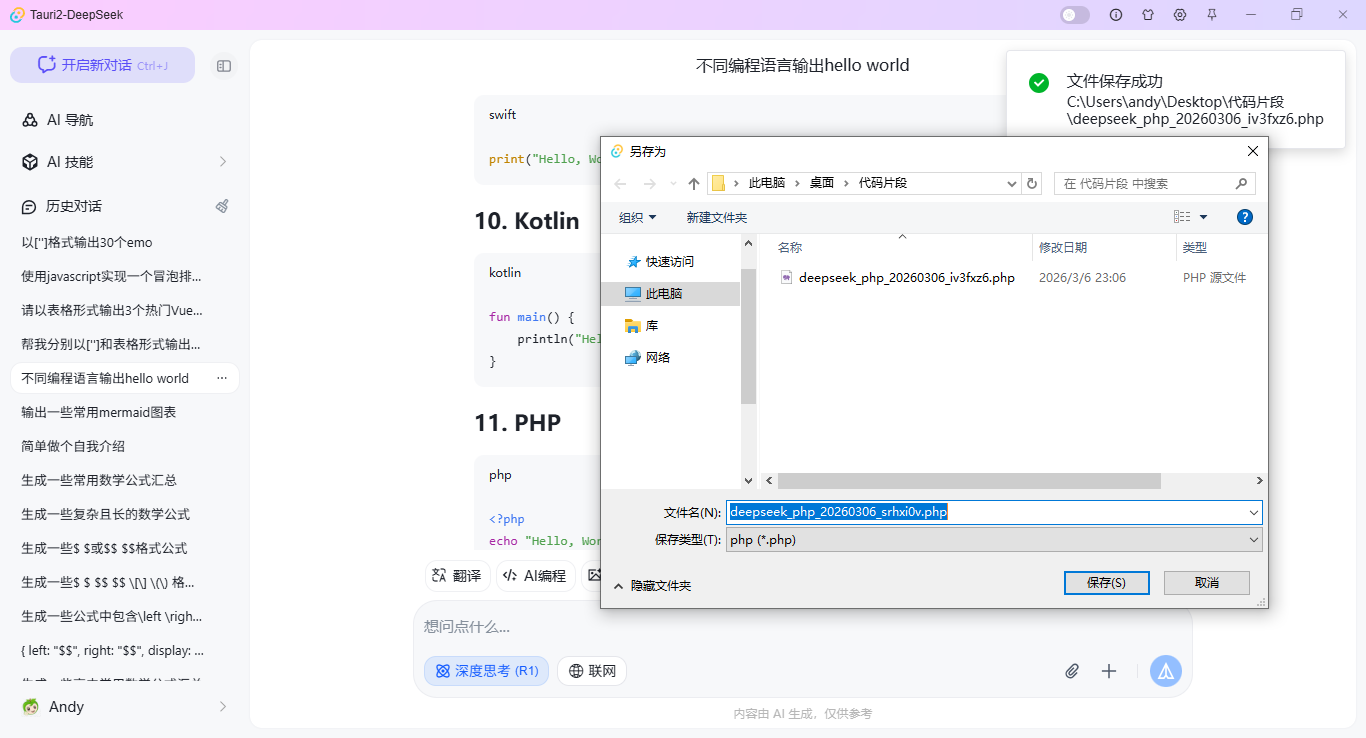The image size is (1366, 738).
Task: Attach a file with the paperclip icon
Action: (1072, 671)
